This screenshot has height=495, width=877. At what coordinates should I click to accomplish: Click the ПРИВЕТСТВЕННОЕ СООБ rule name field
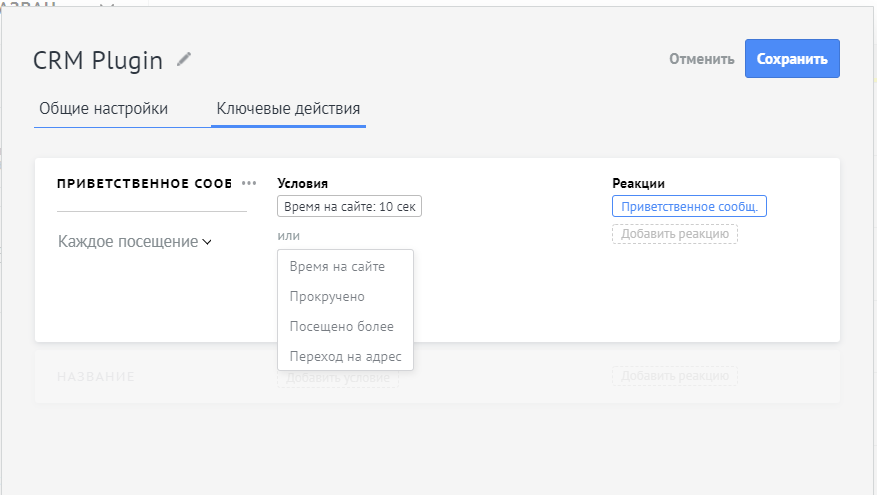tap(144, 184)
